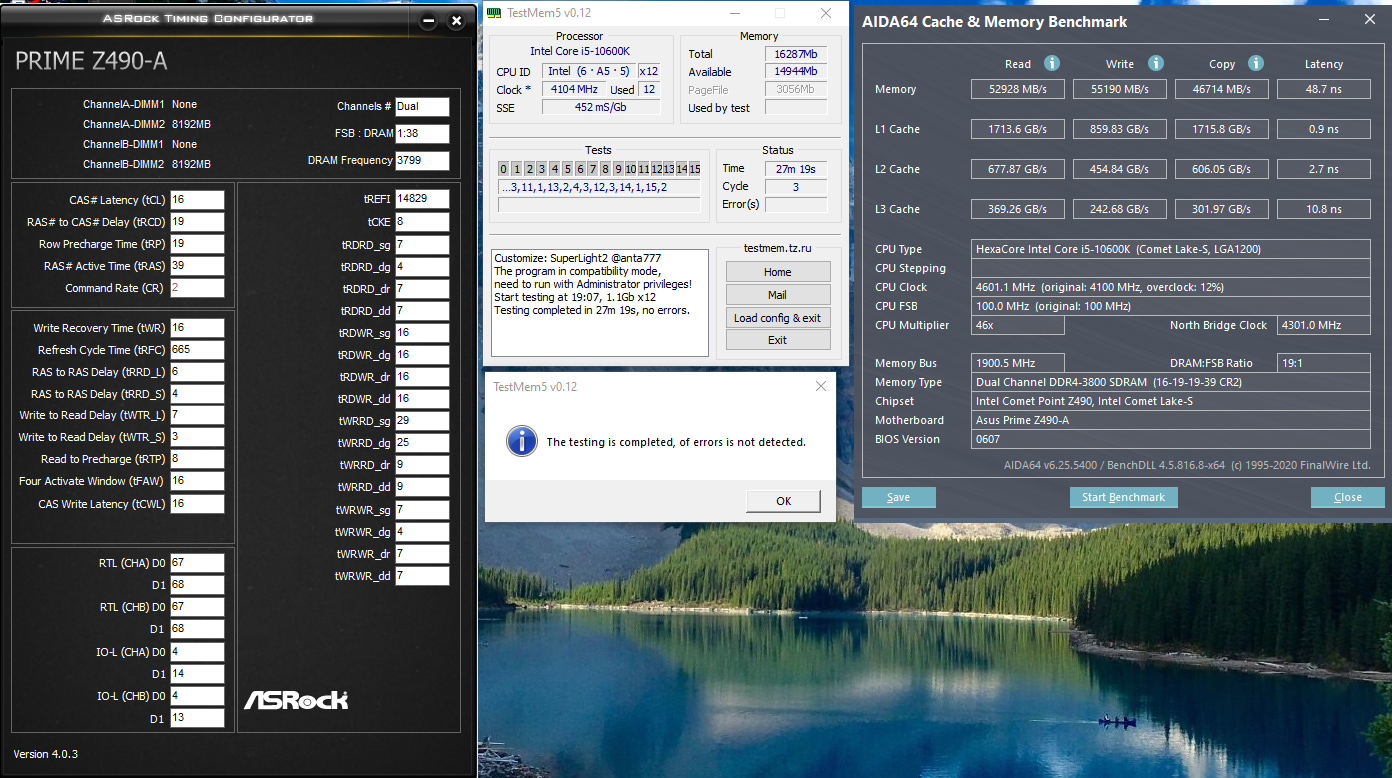The height and width of the screenshot is (778, 1392).
Task: Select the Memory Write value 55190 MB/s
Action: coord(1121,89)
